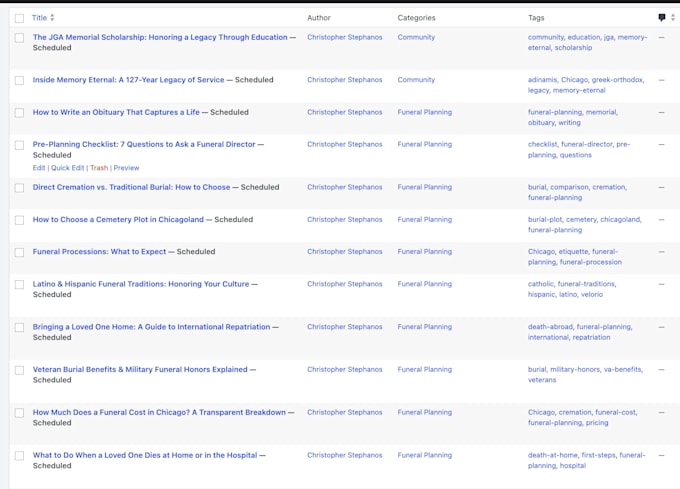Viewport: 680px width, 489px height.
Task: Preview the Pre-Planning Checklist post
Action: pos(126,168)
